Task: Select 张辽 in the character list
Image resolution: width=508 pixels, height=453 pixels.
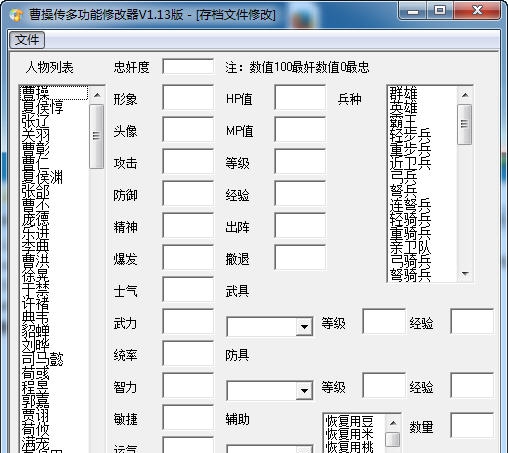Action: click(54, 121)
